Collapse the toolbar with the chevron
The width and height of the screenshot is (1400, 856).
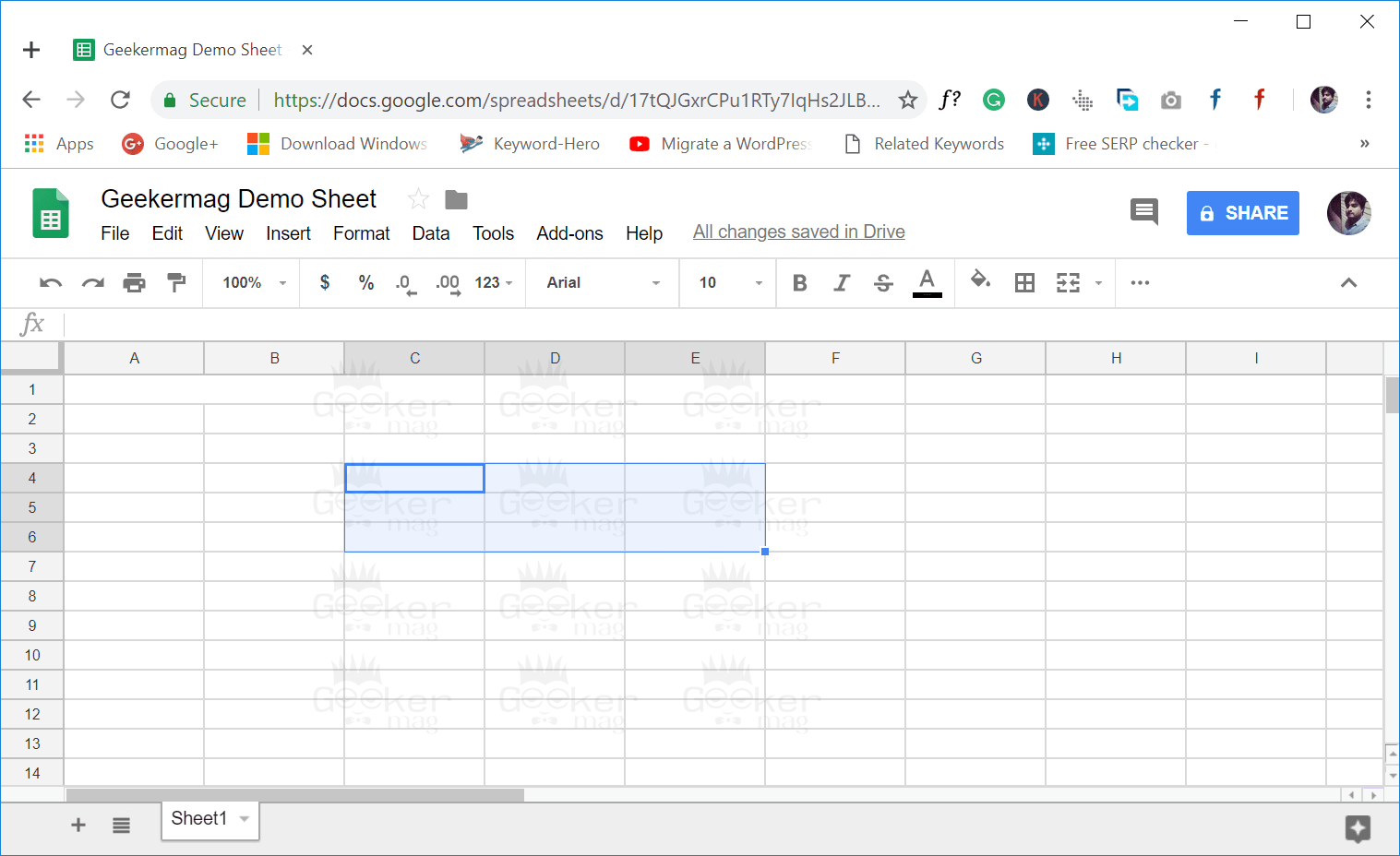coord(1349,283)
